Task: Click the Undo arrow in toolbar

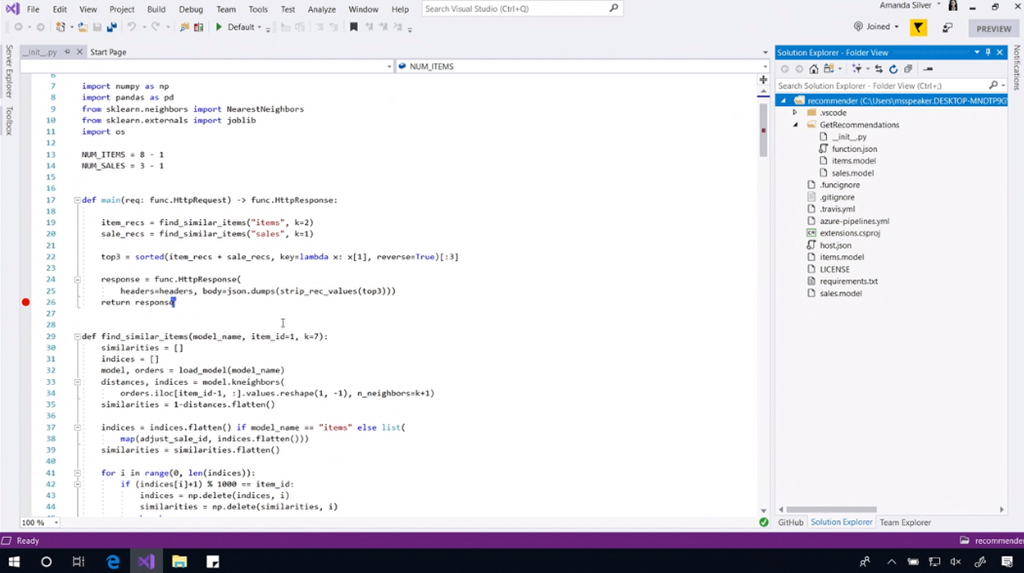Action: point(132,27)
